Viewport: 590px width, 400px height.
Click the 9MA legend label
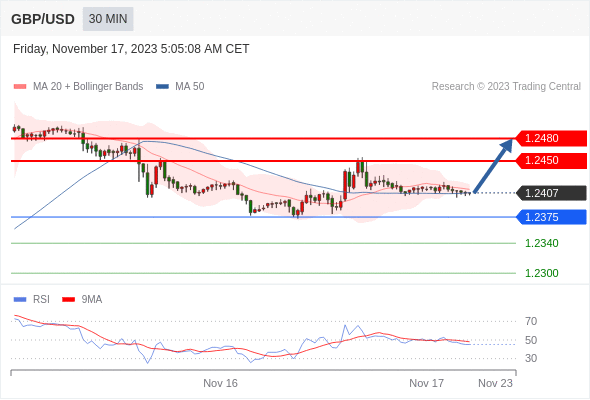tap(92, 300)
